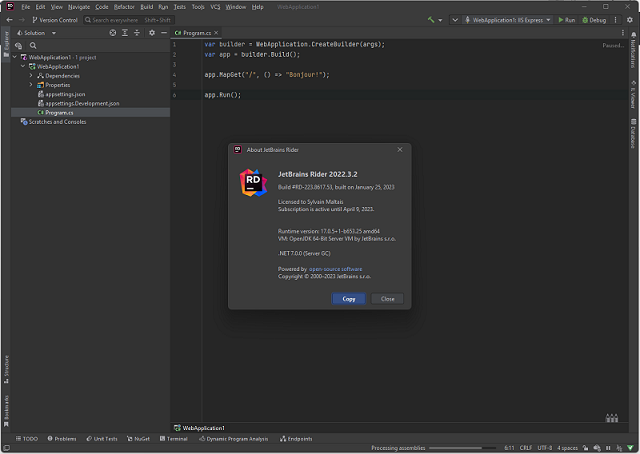Collapse all nodes in Solution explorer
Image resolution: width=640 pixels, height=454 pixels.
(x=138, y=32)
